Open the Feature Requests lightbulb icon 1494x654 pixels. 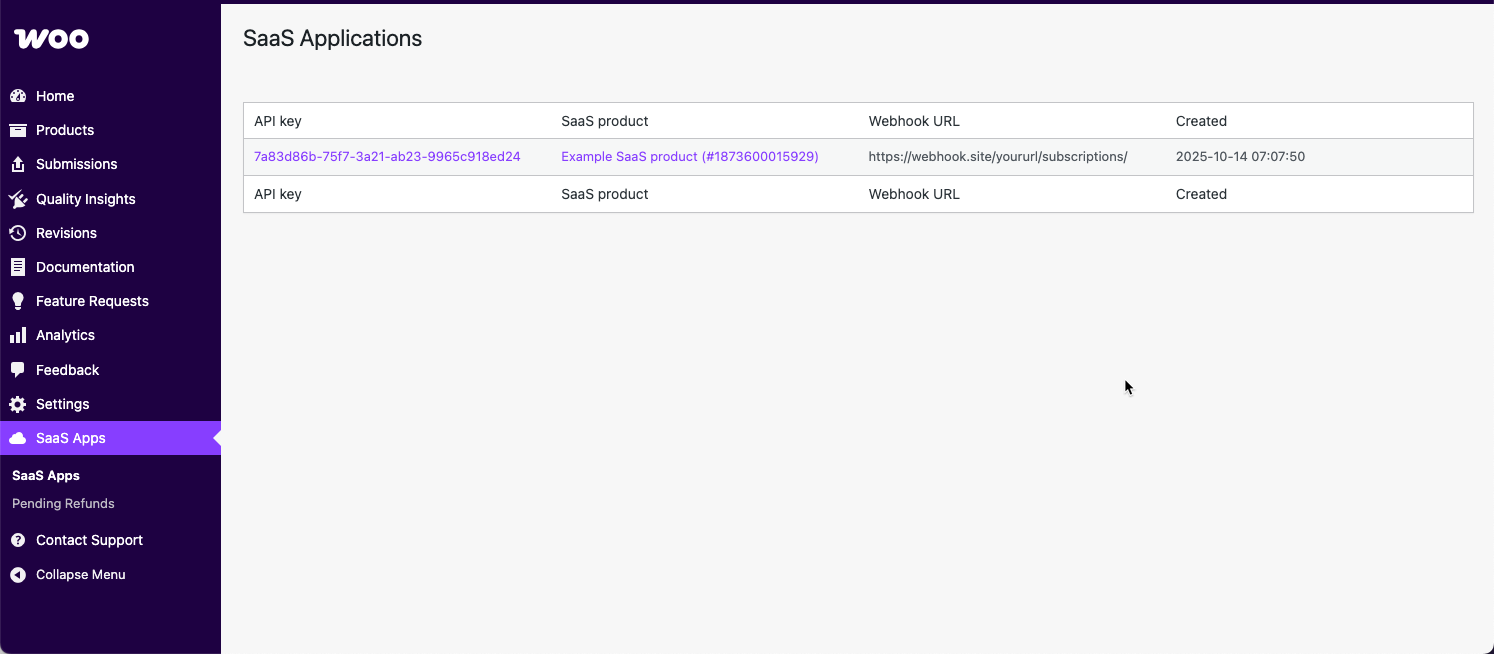(19, 301)
